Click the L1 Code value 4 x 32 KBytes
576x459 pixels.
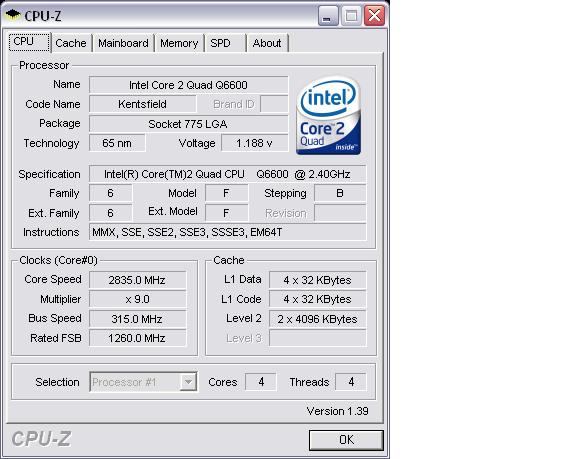[x=317, y=299]
